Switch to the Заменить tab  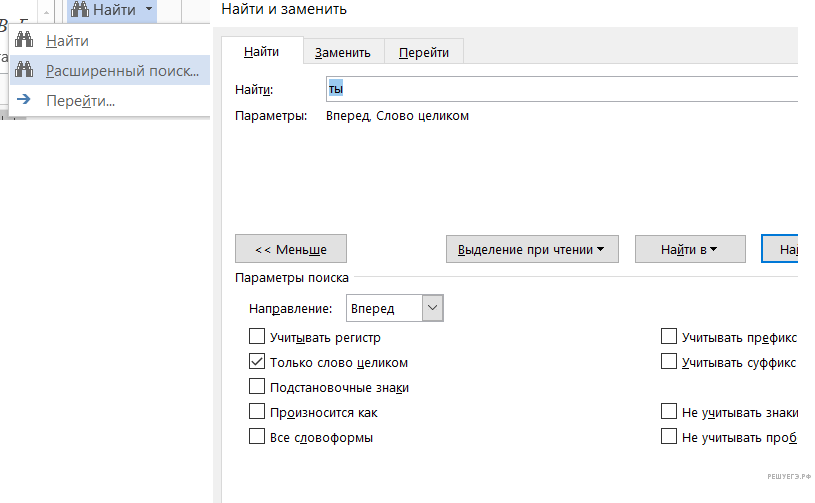(x=343, y=52)
